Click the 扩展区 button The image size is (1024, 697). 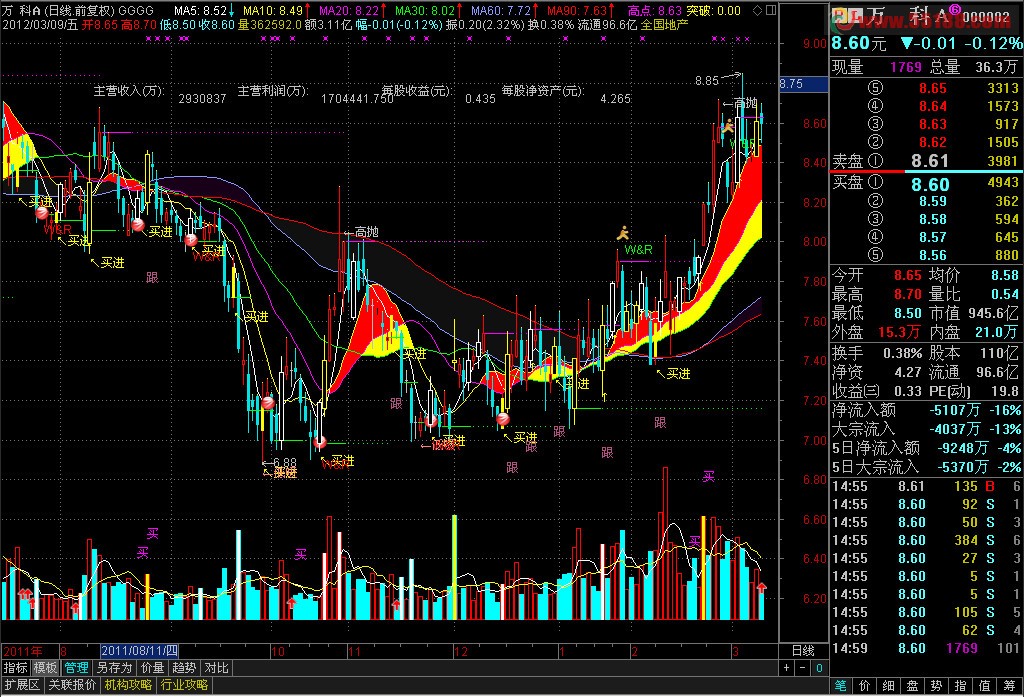click(x=22, y=685)
